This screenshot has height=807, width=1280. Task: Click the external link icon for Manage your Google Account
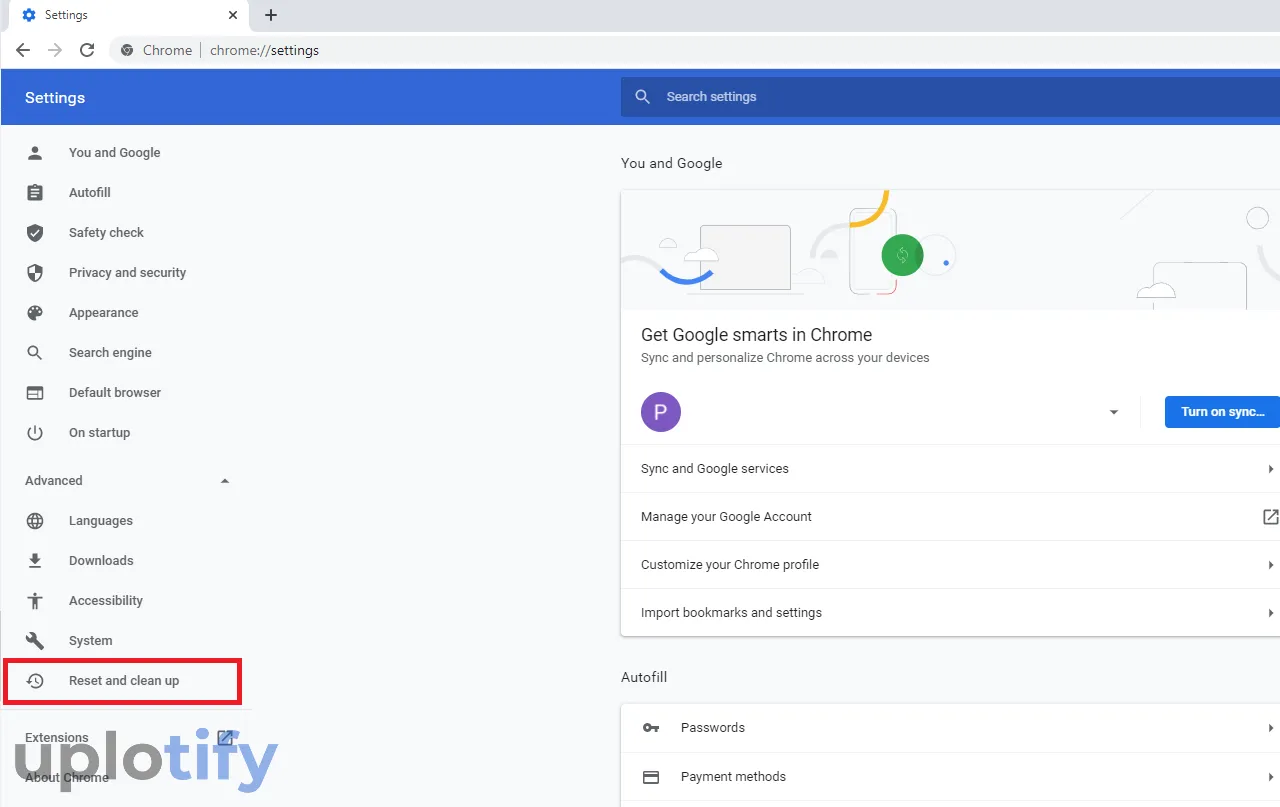(1270, 517)
